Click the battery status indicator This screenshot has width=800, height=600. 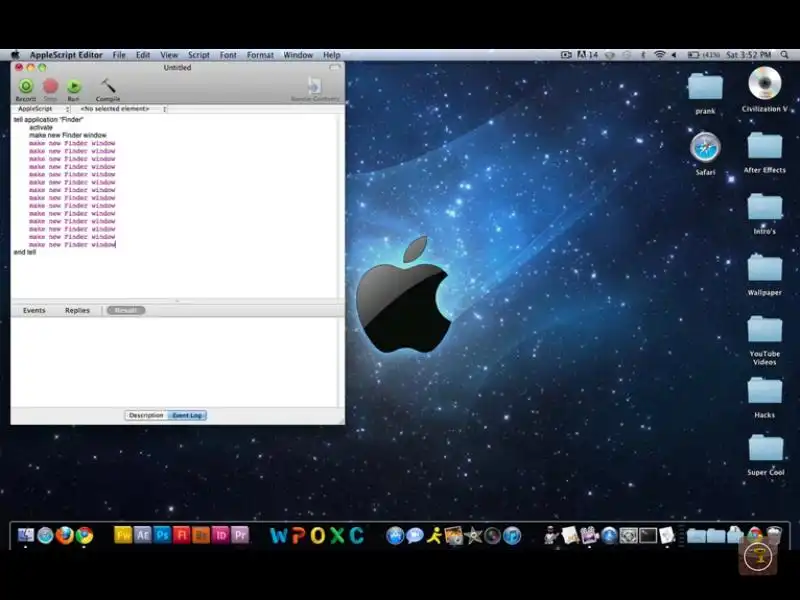click(x=704, y=55)
